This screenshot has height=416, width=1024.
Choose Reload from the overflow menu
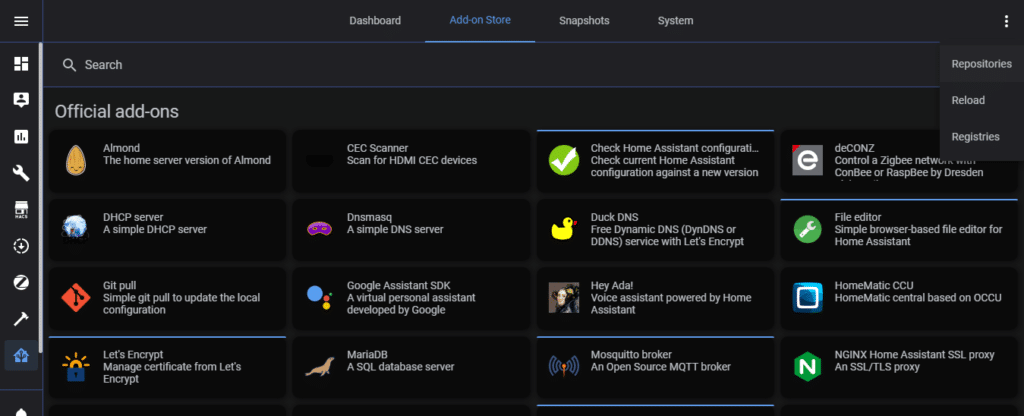[982, 101]
